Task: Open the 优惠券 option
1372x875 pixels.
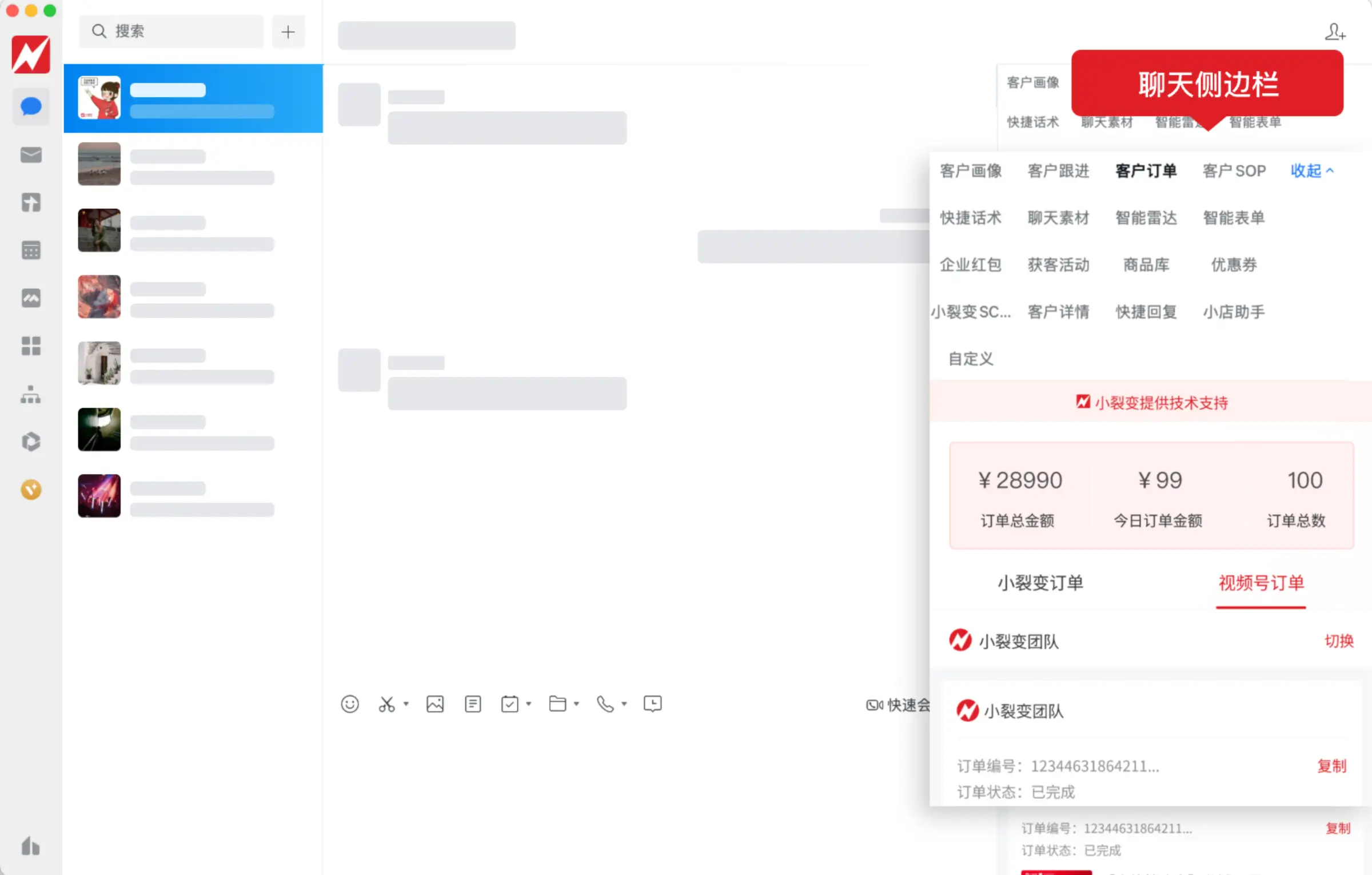Action: click(x=1234, y=265)
